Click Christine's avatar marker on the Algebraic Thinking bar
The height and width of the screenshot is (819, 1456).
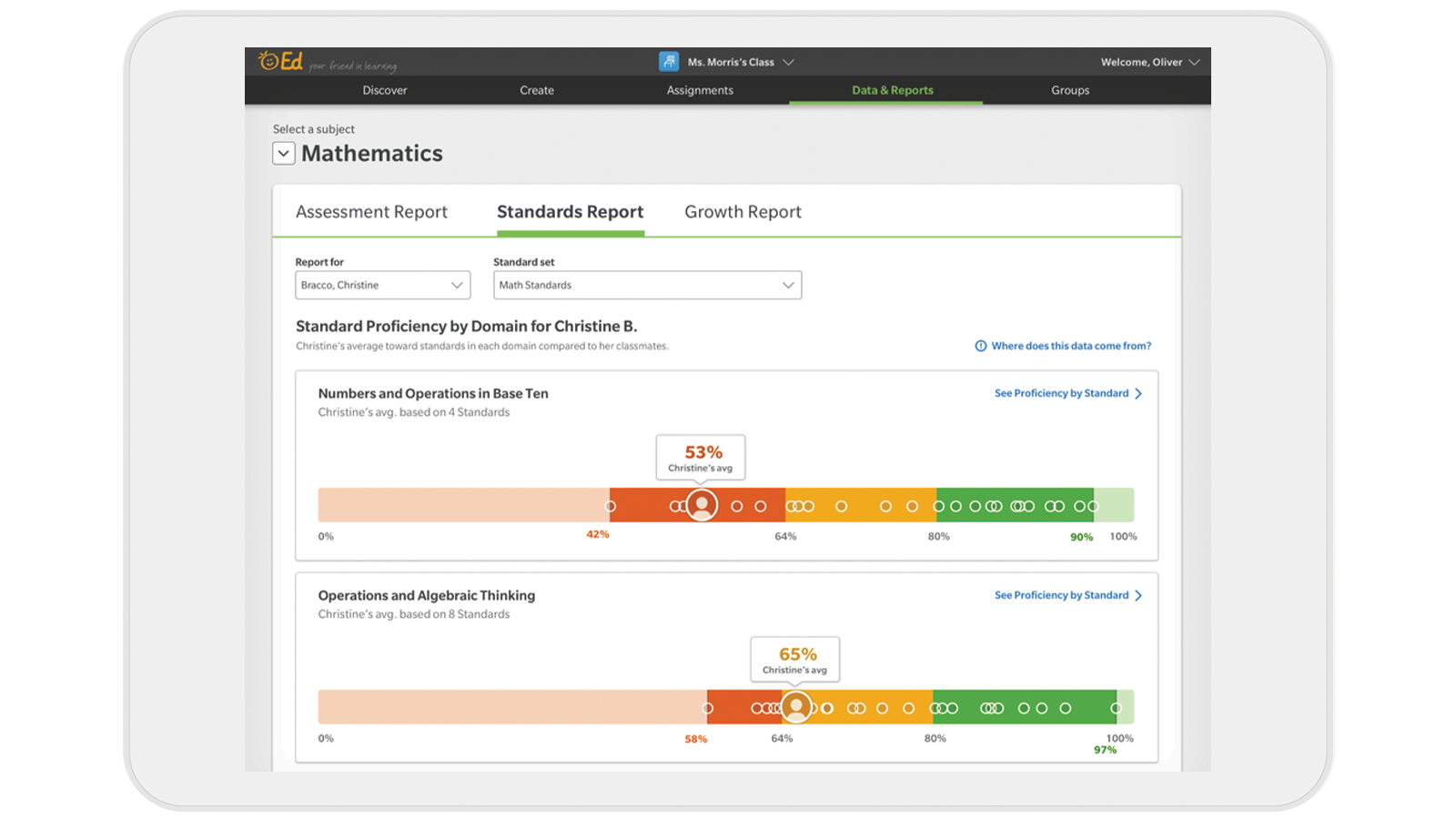click(x=796, y=707)
